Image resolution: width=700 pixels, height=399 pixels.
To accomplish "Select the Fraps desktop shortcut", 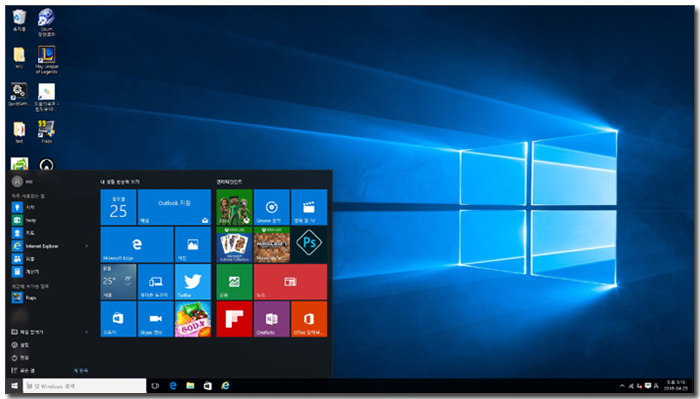I will point(46,132).
